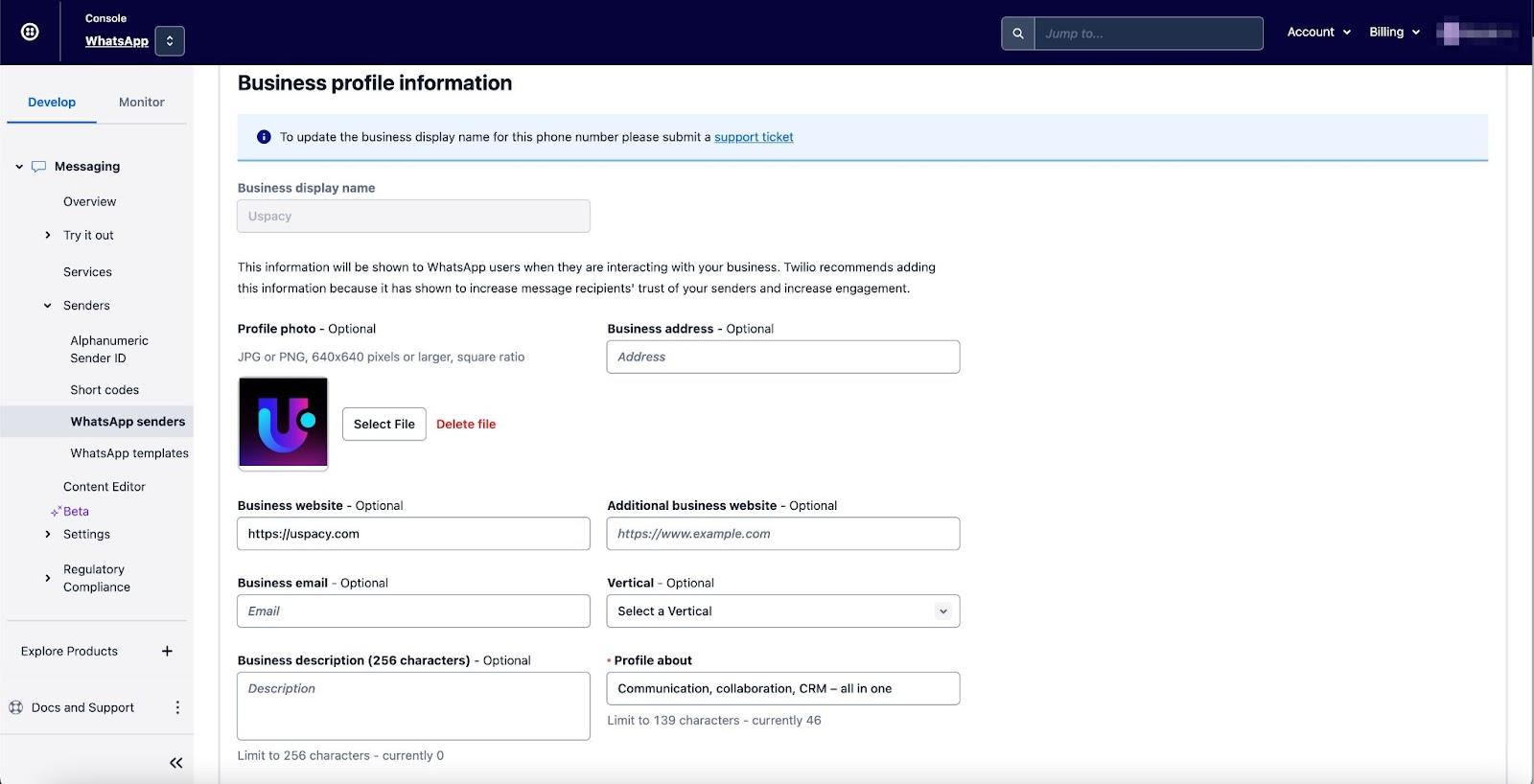Screen dimensions: 1534x784
Task: Click the search magnifier icon
Action: pyautogui.click(x=1018, y=34)
